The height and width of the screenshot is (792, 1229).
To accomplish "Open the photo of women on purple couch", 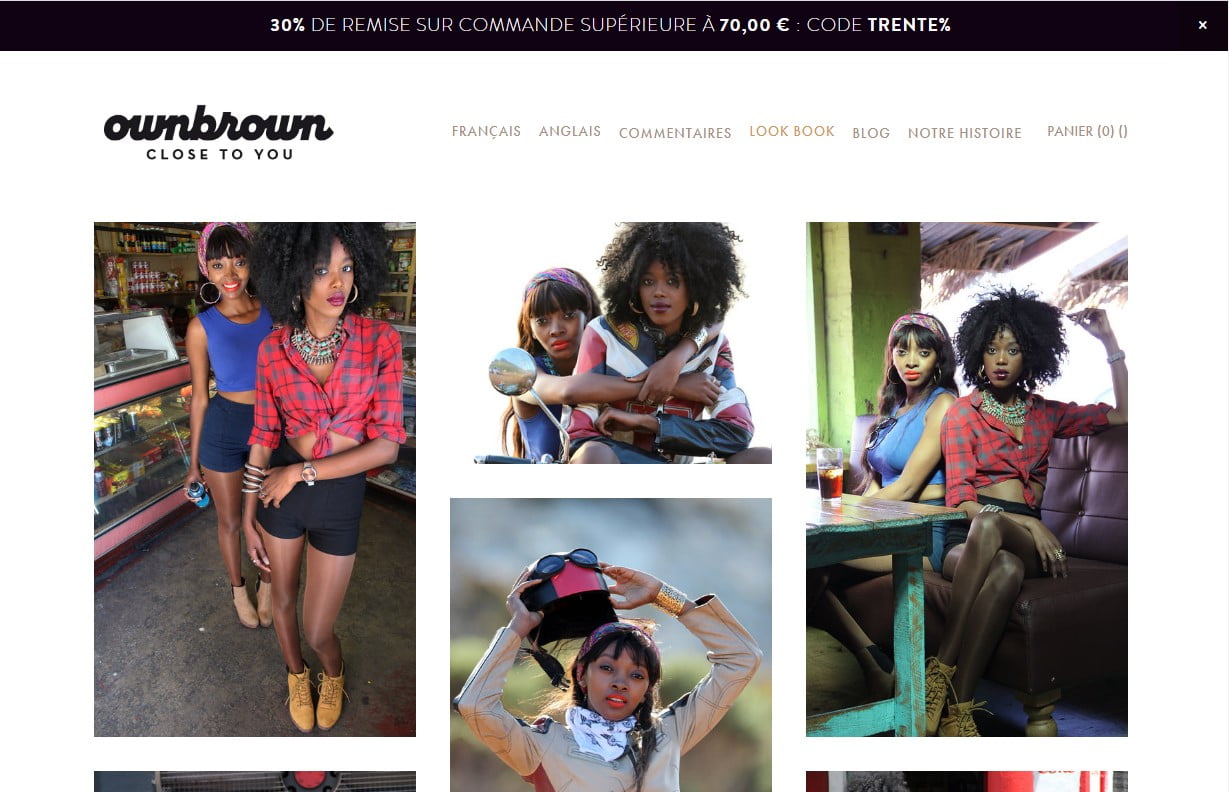I will [x=967, y=479].
